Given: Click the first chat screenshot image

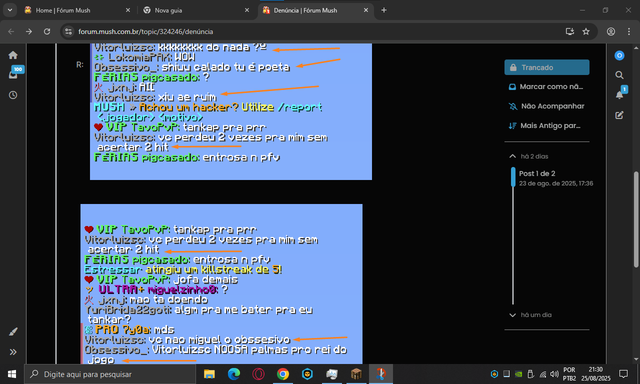Looking at the screenshot, I should coord(231,111).
